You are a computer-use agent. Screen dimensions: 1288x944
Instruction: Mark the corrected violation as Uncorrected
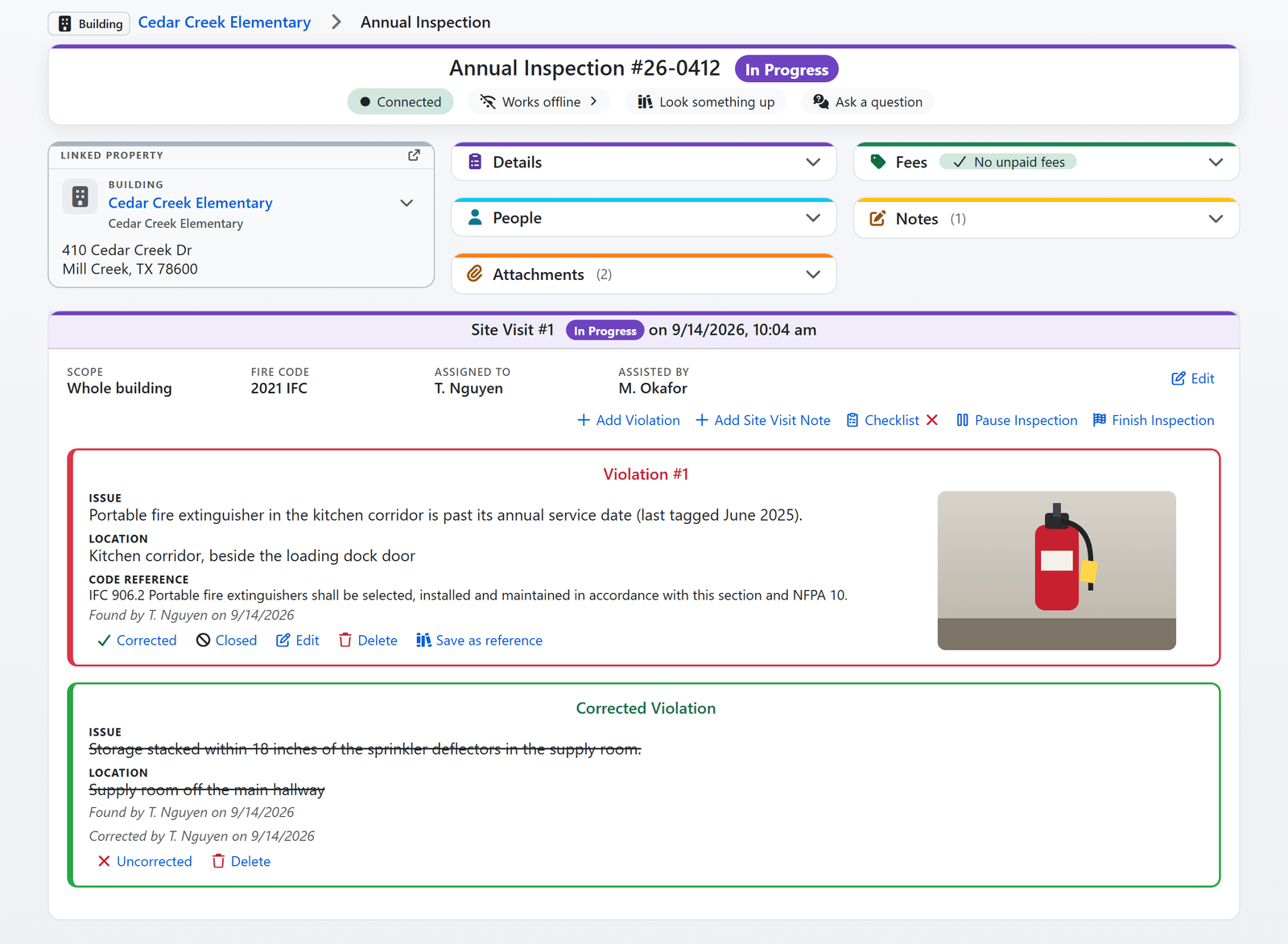coord(145,861)
